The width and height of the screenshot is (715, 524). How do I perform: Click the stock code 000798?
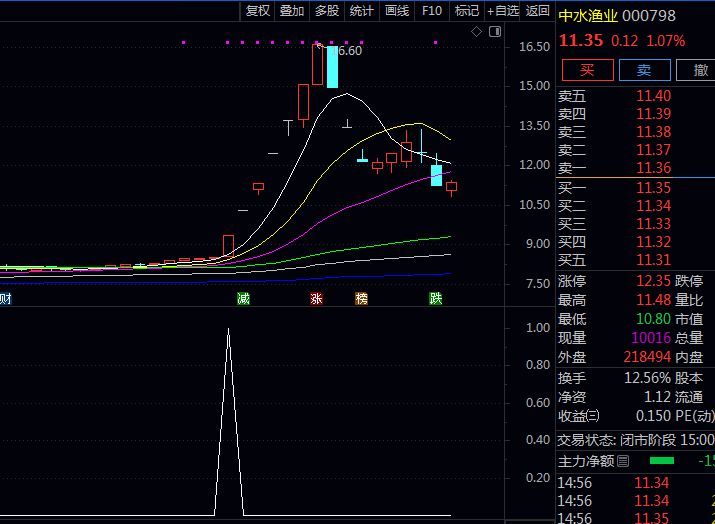click(649, 16)
